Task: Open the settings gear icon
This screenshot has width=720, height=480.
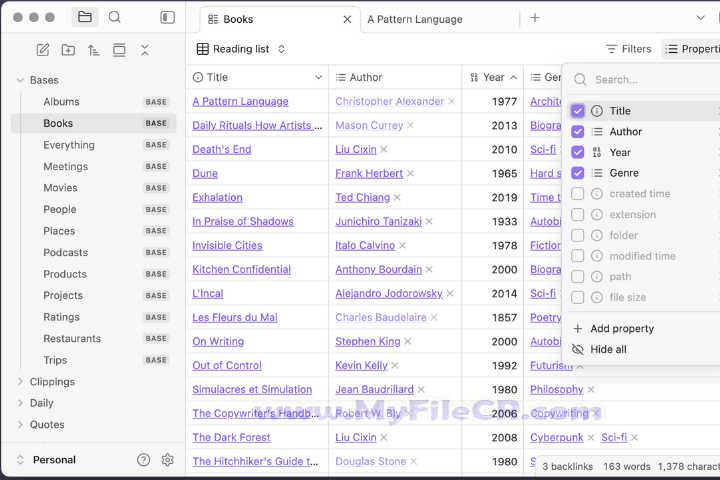Action: (168, 460)
